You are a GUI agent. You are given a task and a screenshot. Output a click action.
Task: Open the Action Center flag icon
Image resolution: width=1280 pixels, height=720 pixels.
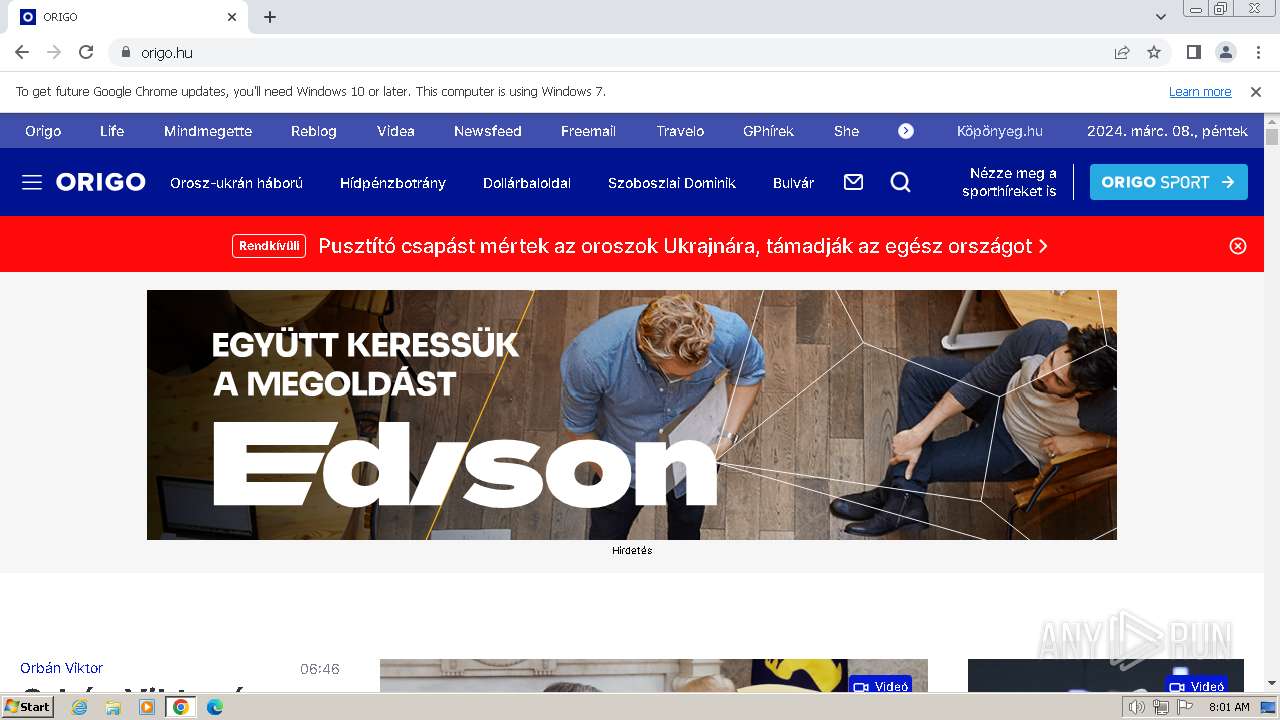point(1185,707)
